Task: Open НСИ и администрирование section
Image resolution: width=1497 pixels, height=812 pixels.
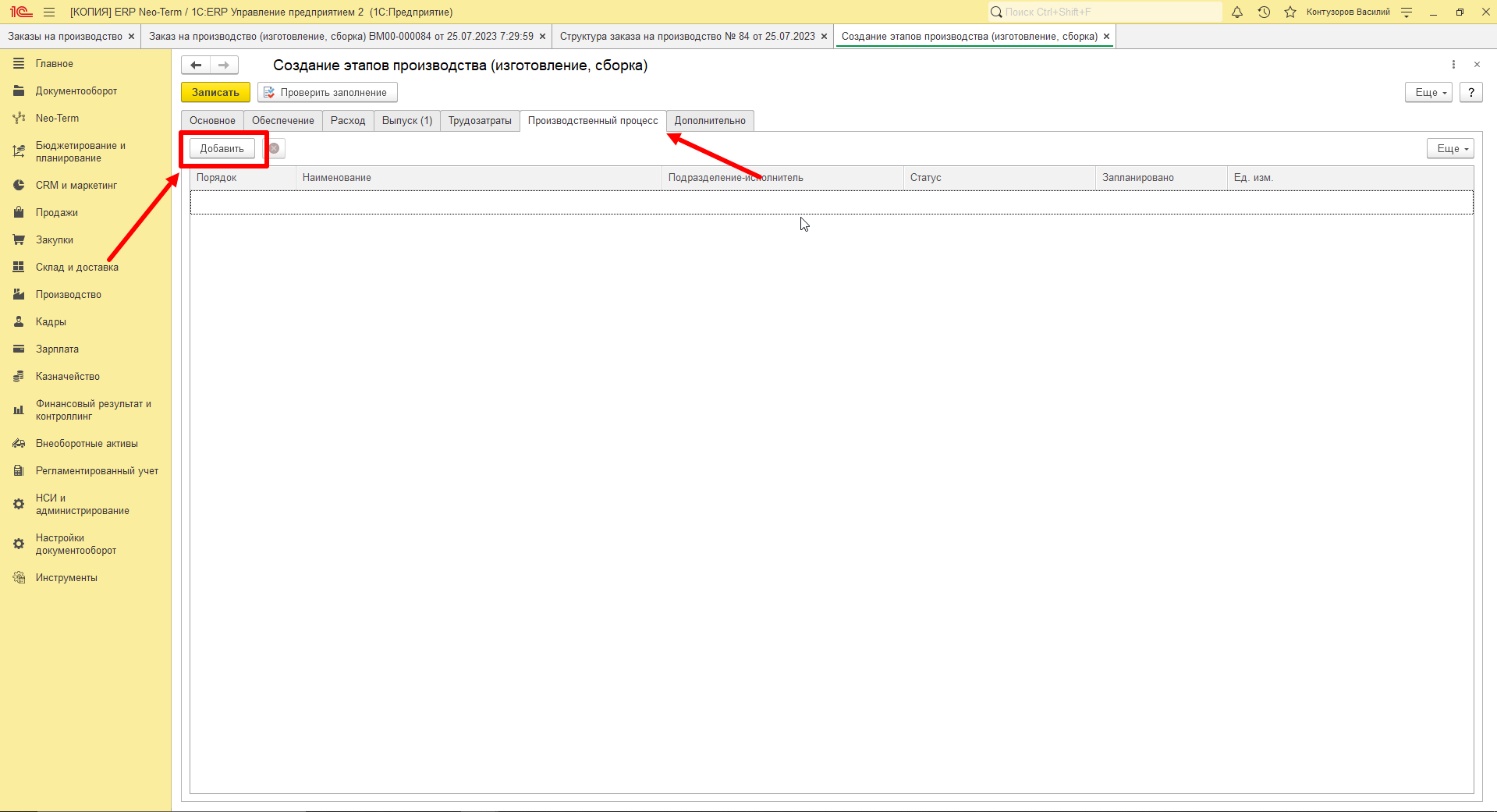Action: pos(83,505)
